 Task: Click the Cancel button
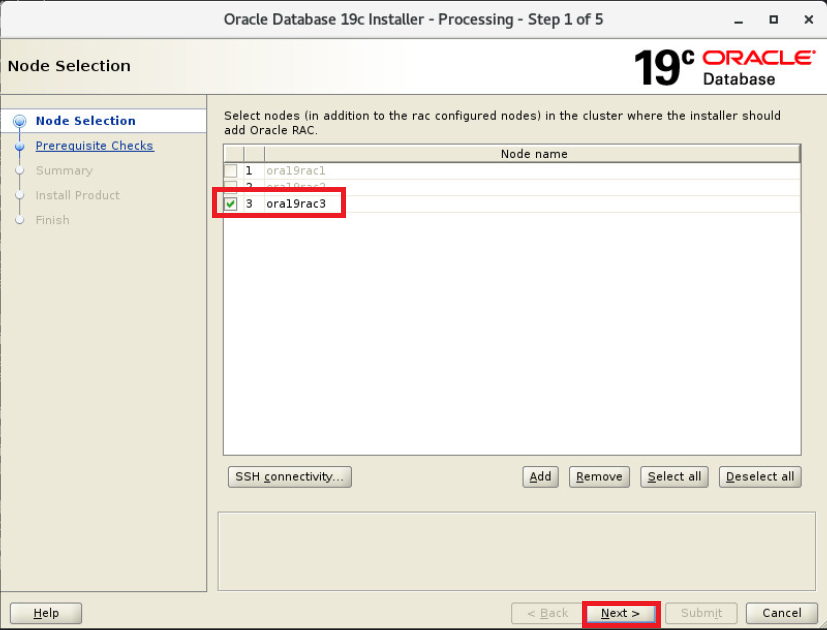coord(782,613)
